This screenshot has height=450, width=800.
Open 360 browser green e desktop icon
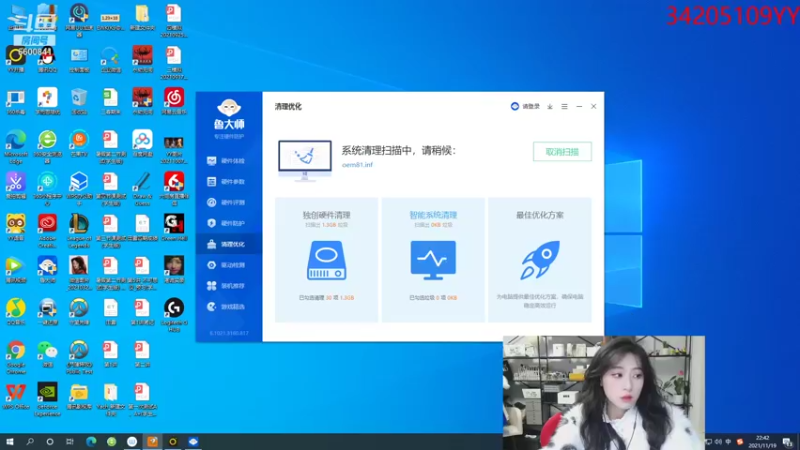pos(47,147)
